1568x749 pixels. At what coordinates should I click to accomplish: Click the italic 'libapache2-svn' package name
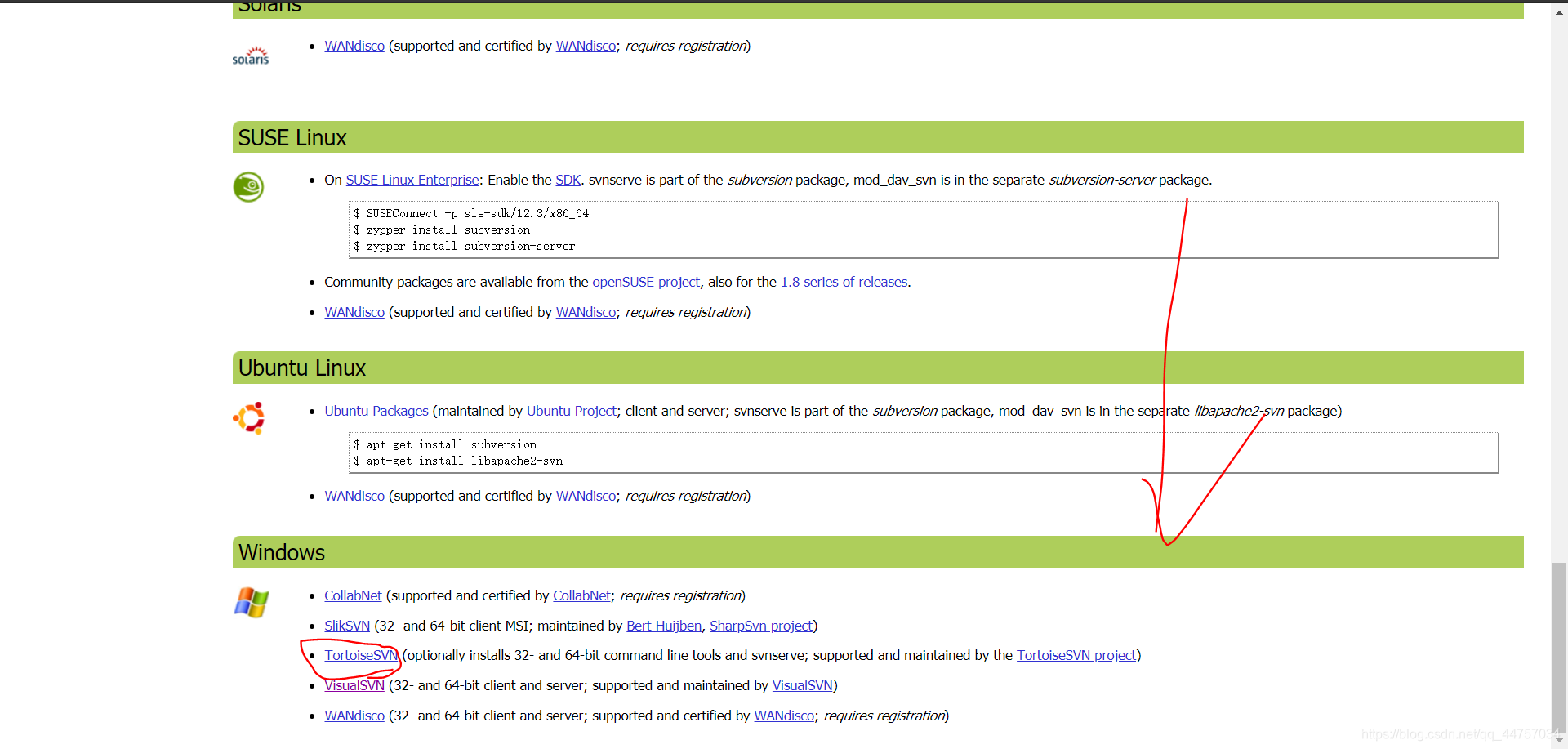(1240, 411)
